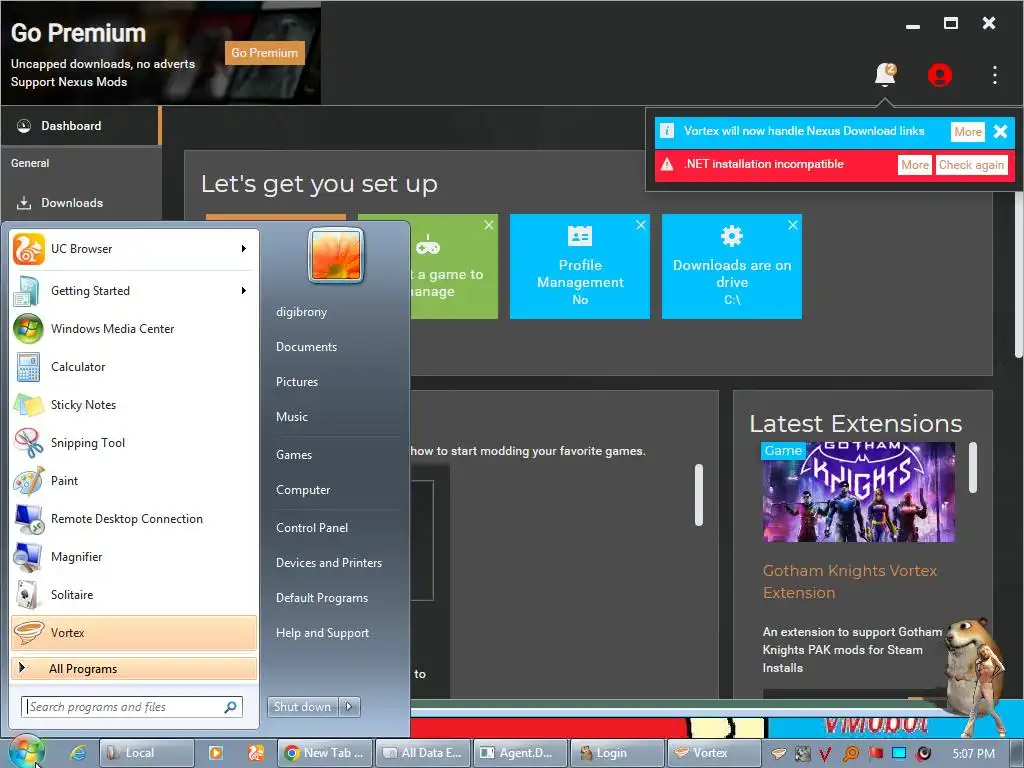Click the Latest Extensions scrollbar
The image size is (1024, 768).
[x=972, y=468]
